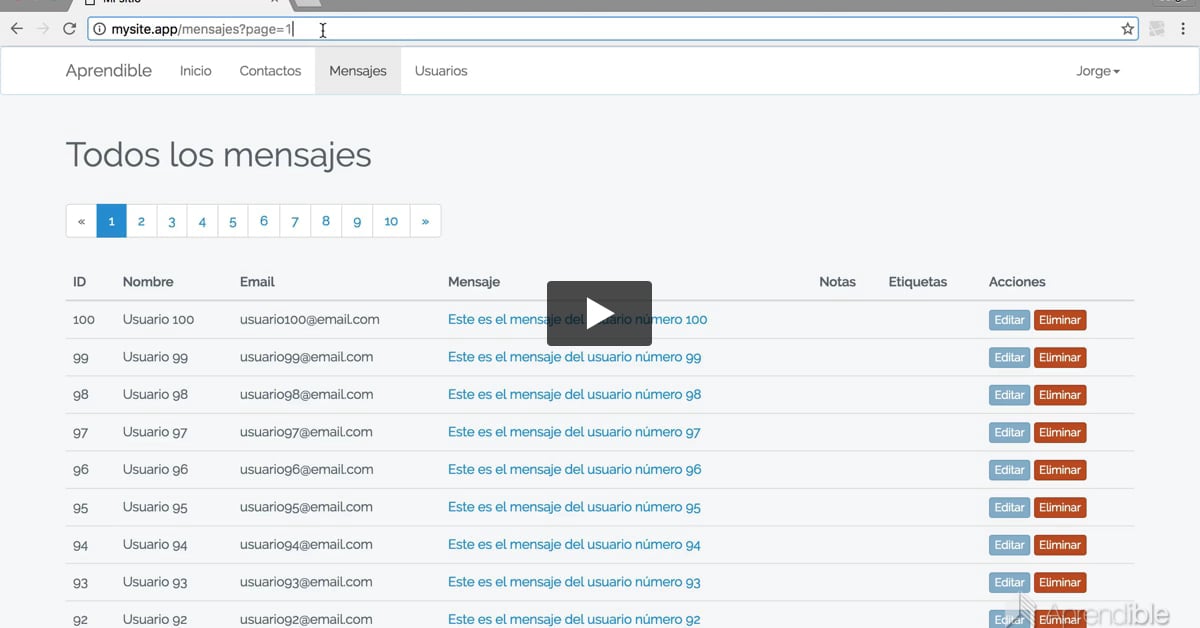Click Editar for Usuario 94
This screenshot has height=628, width=1200.
pyautogui.click(x=1009, y=545)
